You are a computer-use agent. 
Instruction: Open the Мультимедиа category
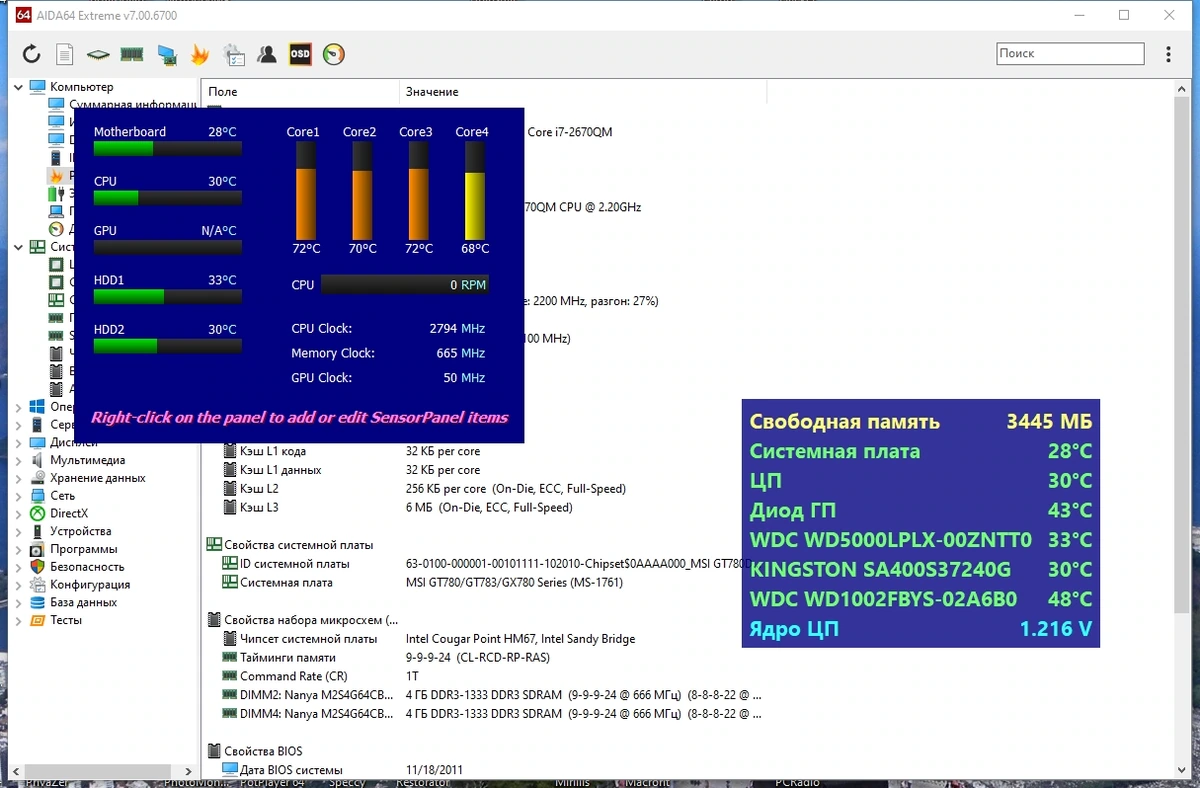coord(88,460)
